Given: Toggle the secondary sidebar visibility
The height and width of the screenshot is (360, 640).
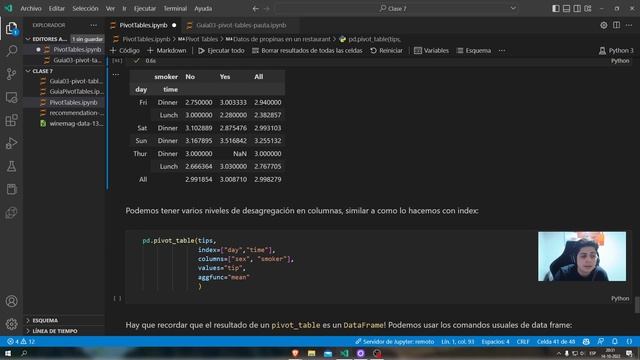Looking at the screenshot, I should point(577,9).
